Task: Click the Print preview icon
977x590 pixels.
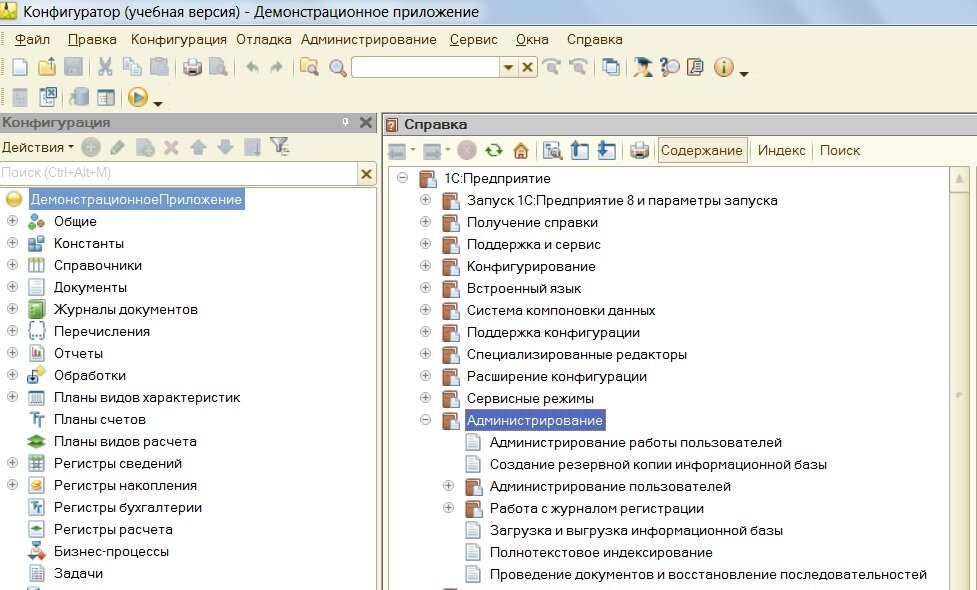Action: (x=218, y=67)
